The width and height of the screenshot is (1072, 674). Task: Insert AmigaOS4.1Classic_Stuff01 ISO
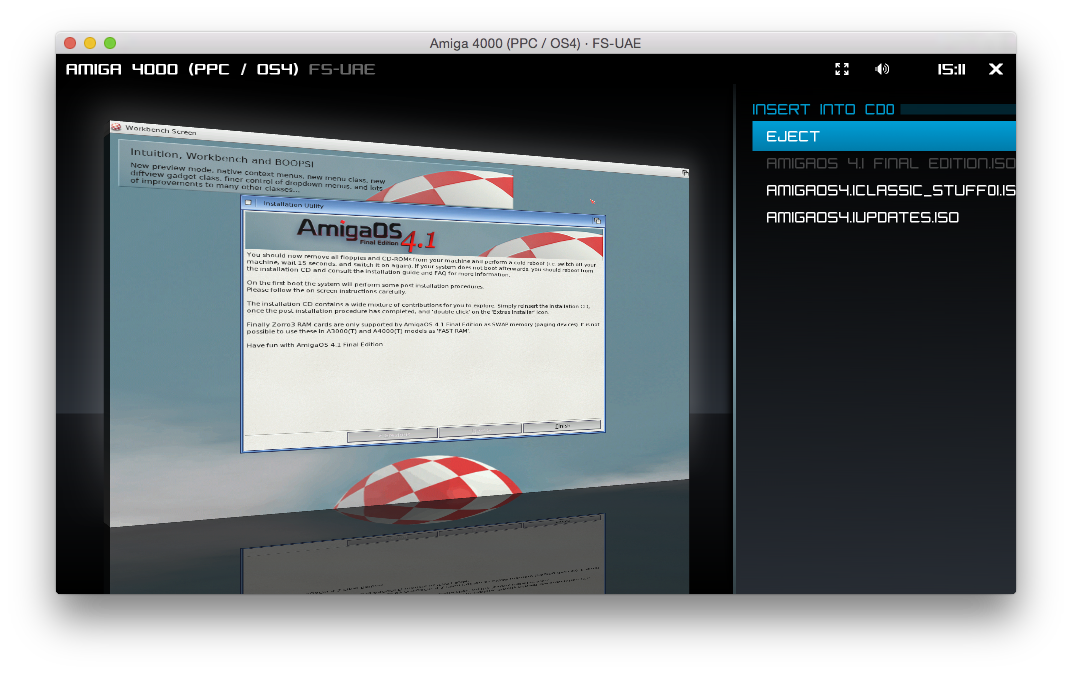pos(890,190)
